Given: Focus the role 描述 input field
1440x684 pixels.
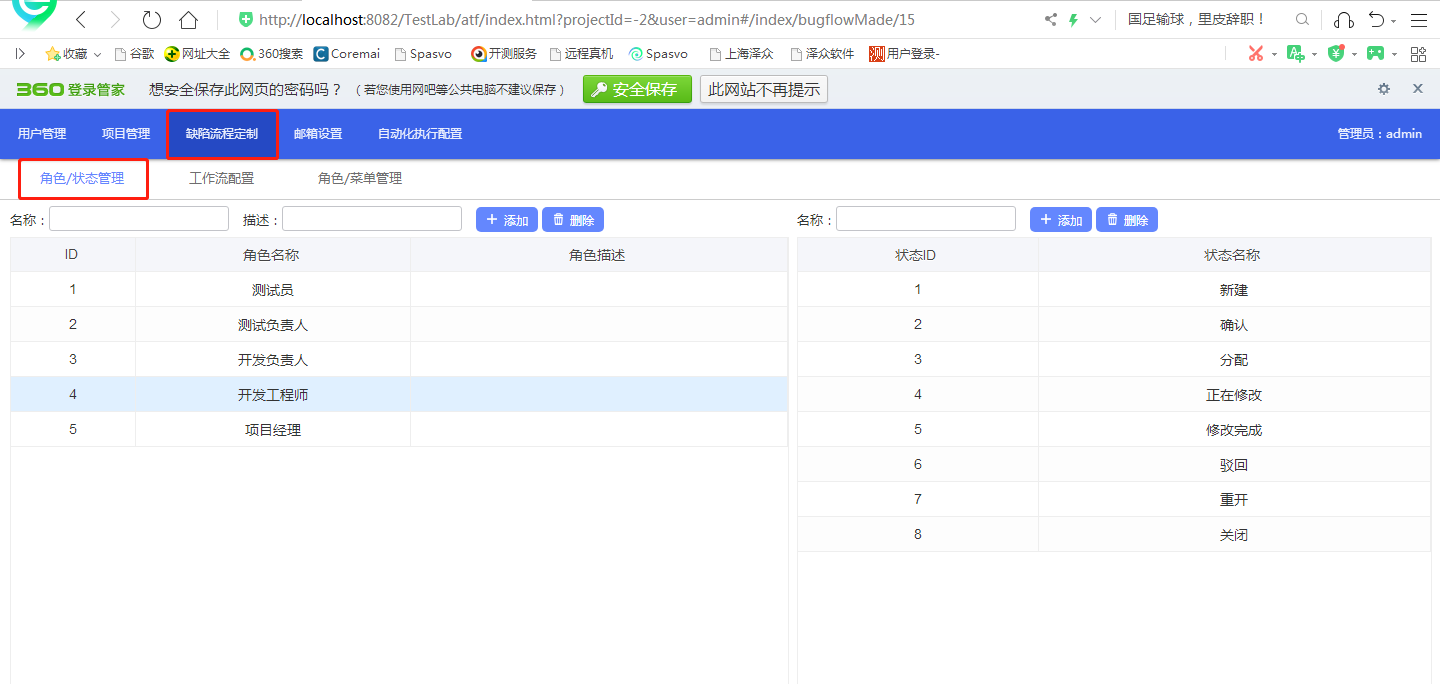Looking at the screenshot, I should [371, 219].
